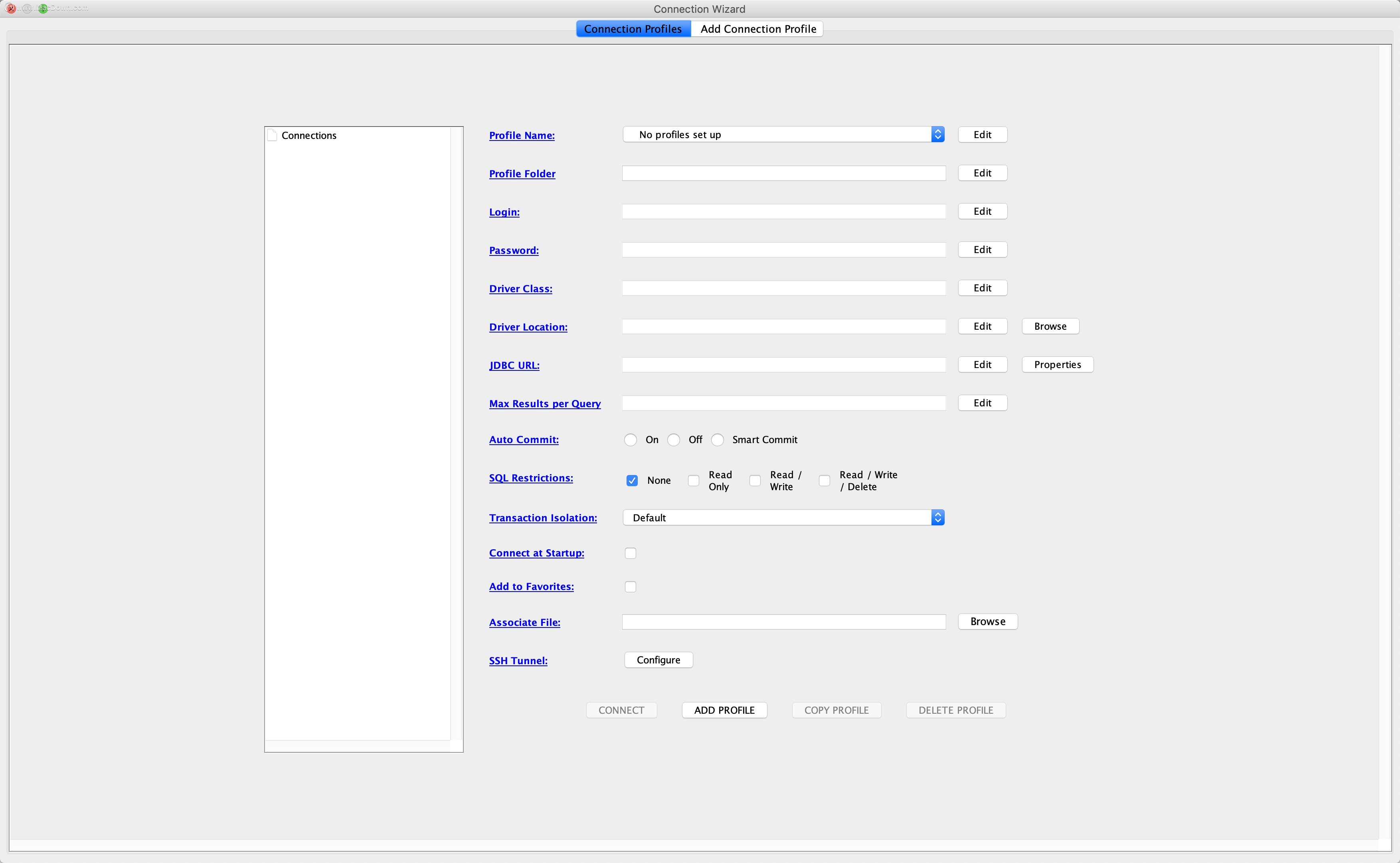Click Edit next to Max Results per Query
1400x863 pixels.
(x=983, y=403)
